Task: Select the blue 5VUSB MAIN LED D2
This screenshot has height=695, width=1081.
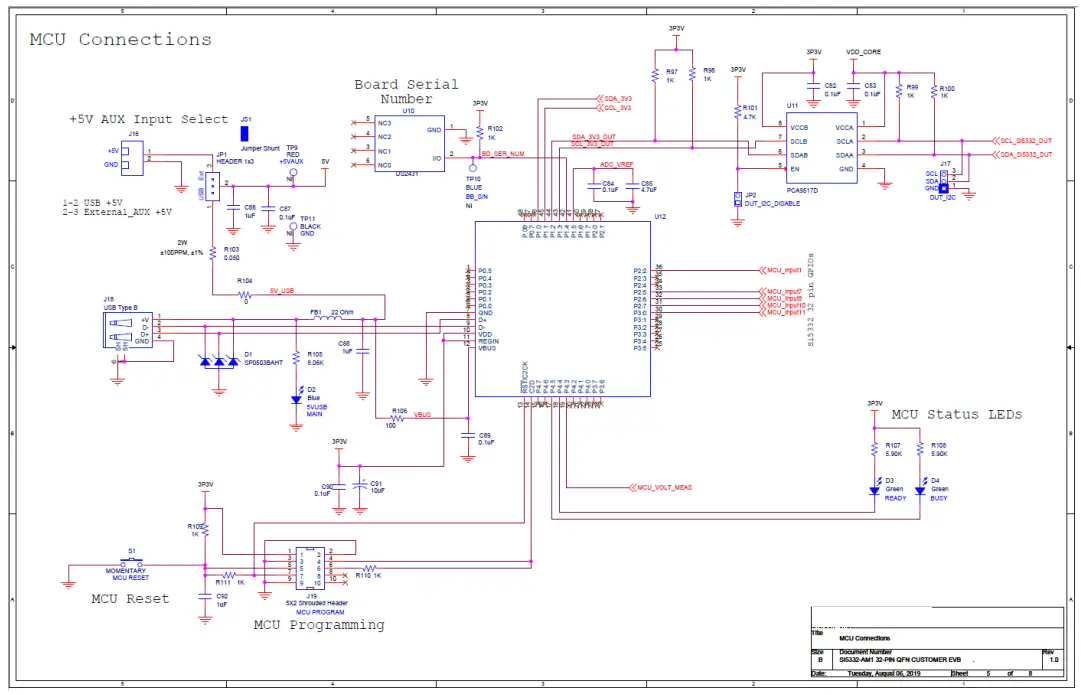Action: click(295, 398)
